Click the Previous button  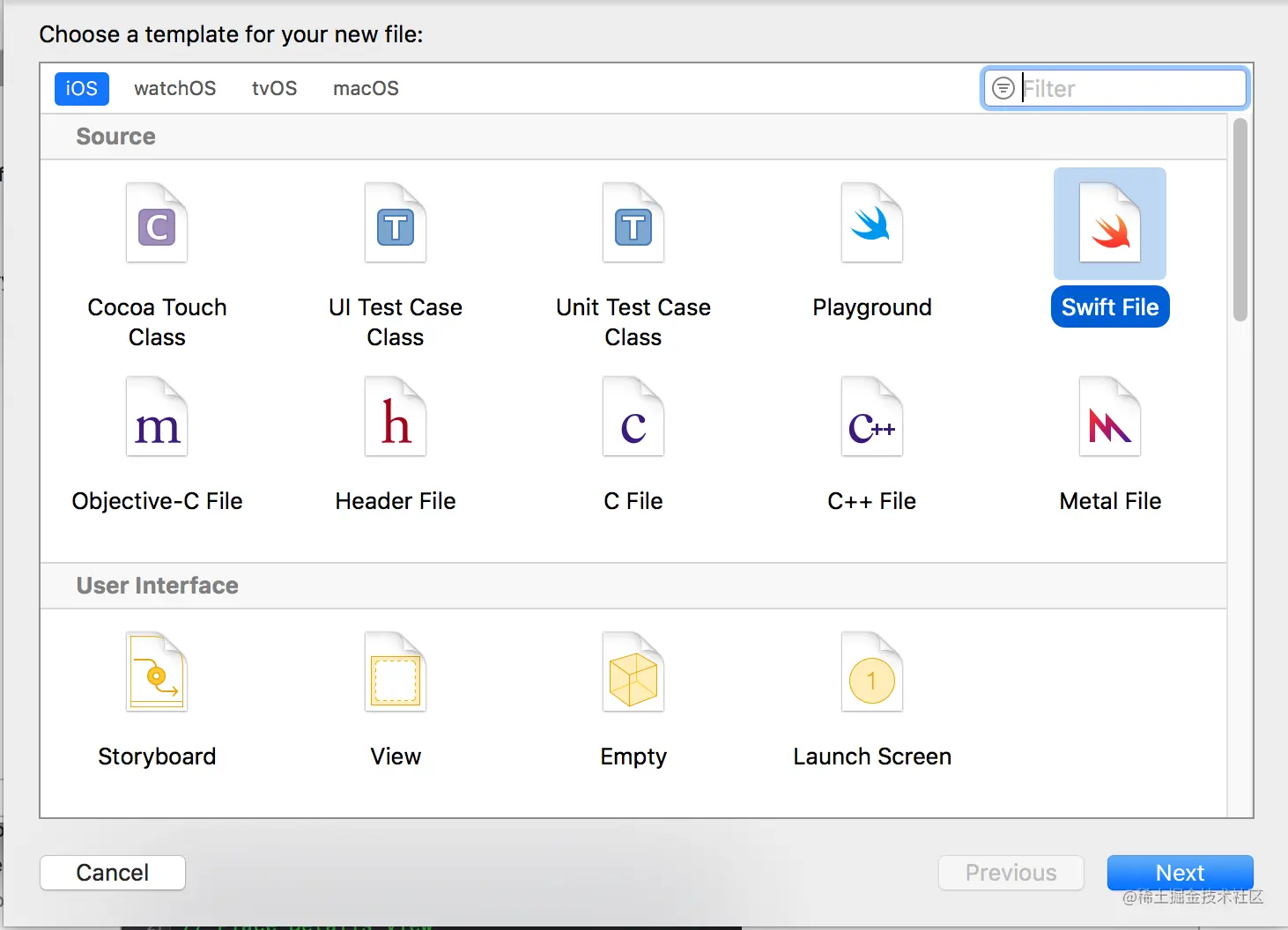click(1011, 873)
